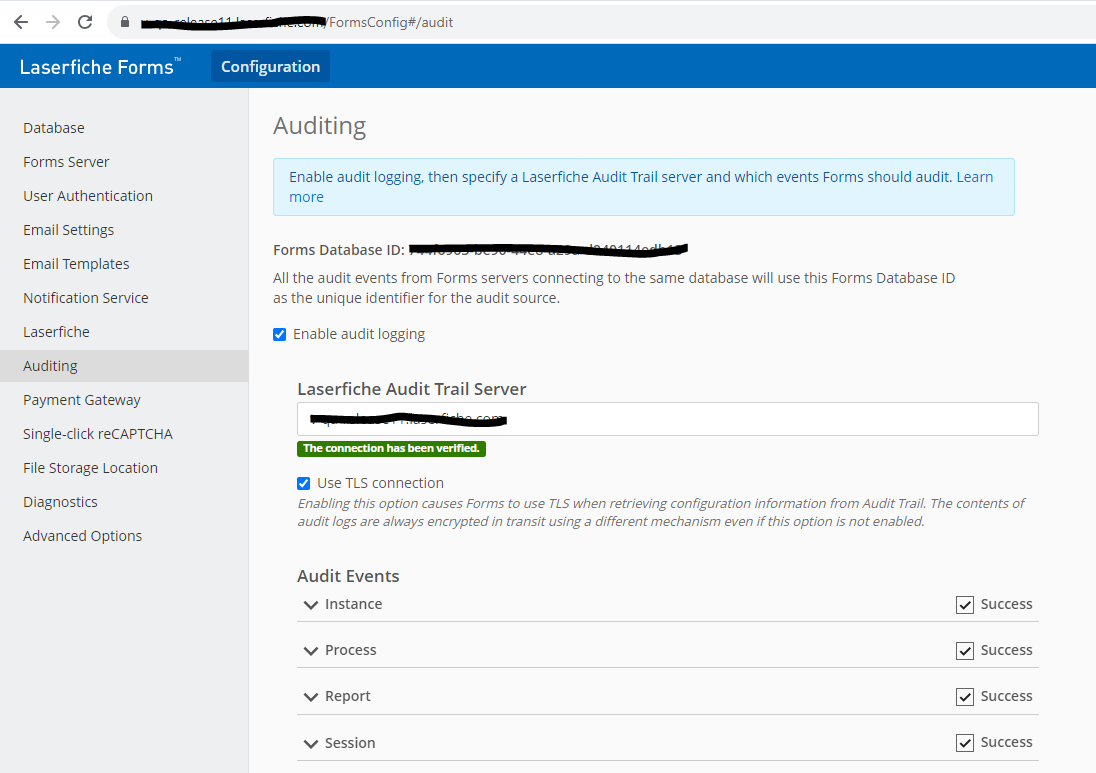This screenshot has width=1096, height=773.
Task: Select Laserfiche in the sidebar
Action: [x=57, y=332]
